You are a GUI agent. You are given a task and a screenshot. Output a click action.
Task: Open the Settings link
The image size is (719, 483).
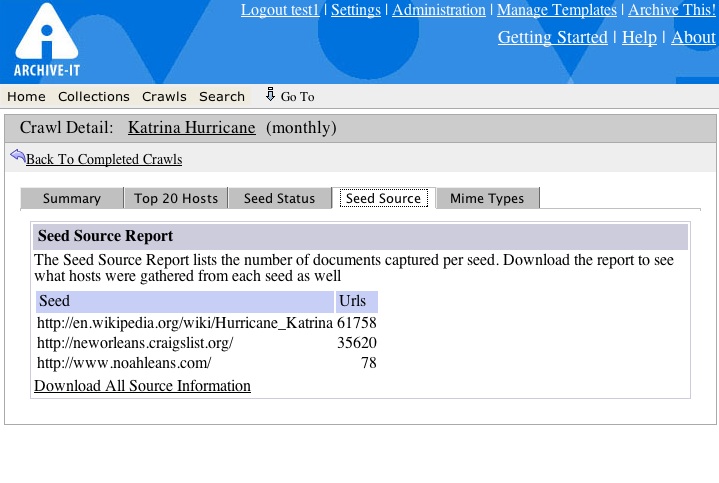click(x=356, y=10)
